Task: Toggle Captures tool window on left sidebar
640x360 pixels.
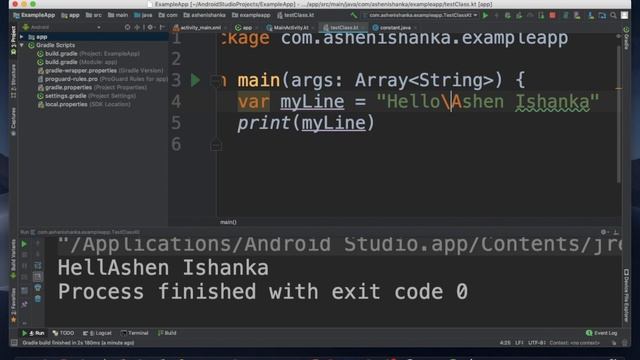Action: click(13, 121)
